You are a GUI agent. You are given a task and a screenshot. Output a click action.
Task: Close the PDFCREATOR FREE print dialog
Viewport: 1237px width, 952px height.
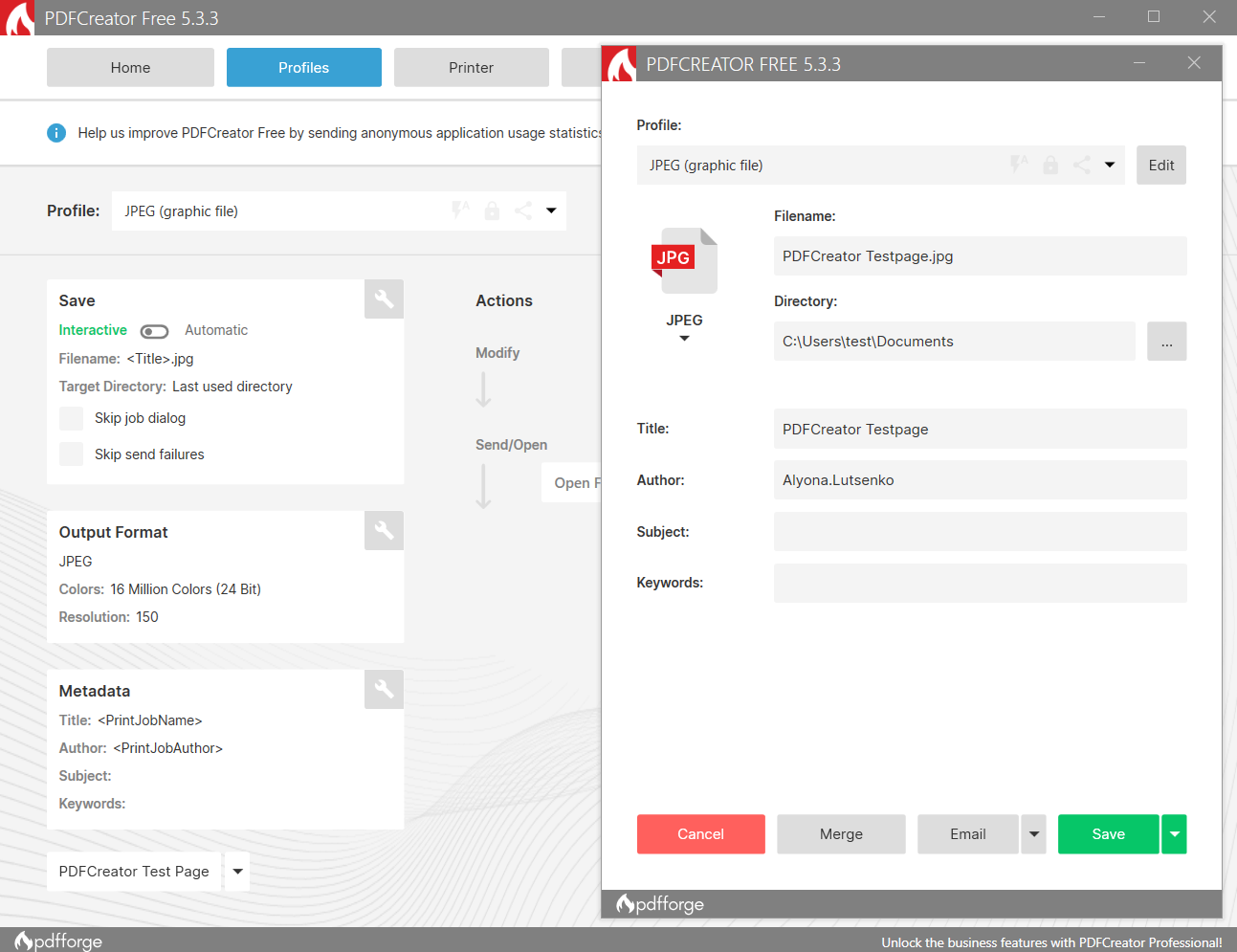(1194, 63)
